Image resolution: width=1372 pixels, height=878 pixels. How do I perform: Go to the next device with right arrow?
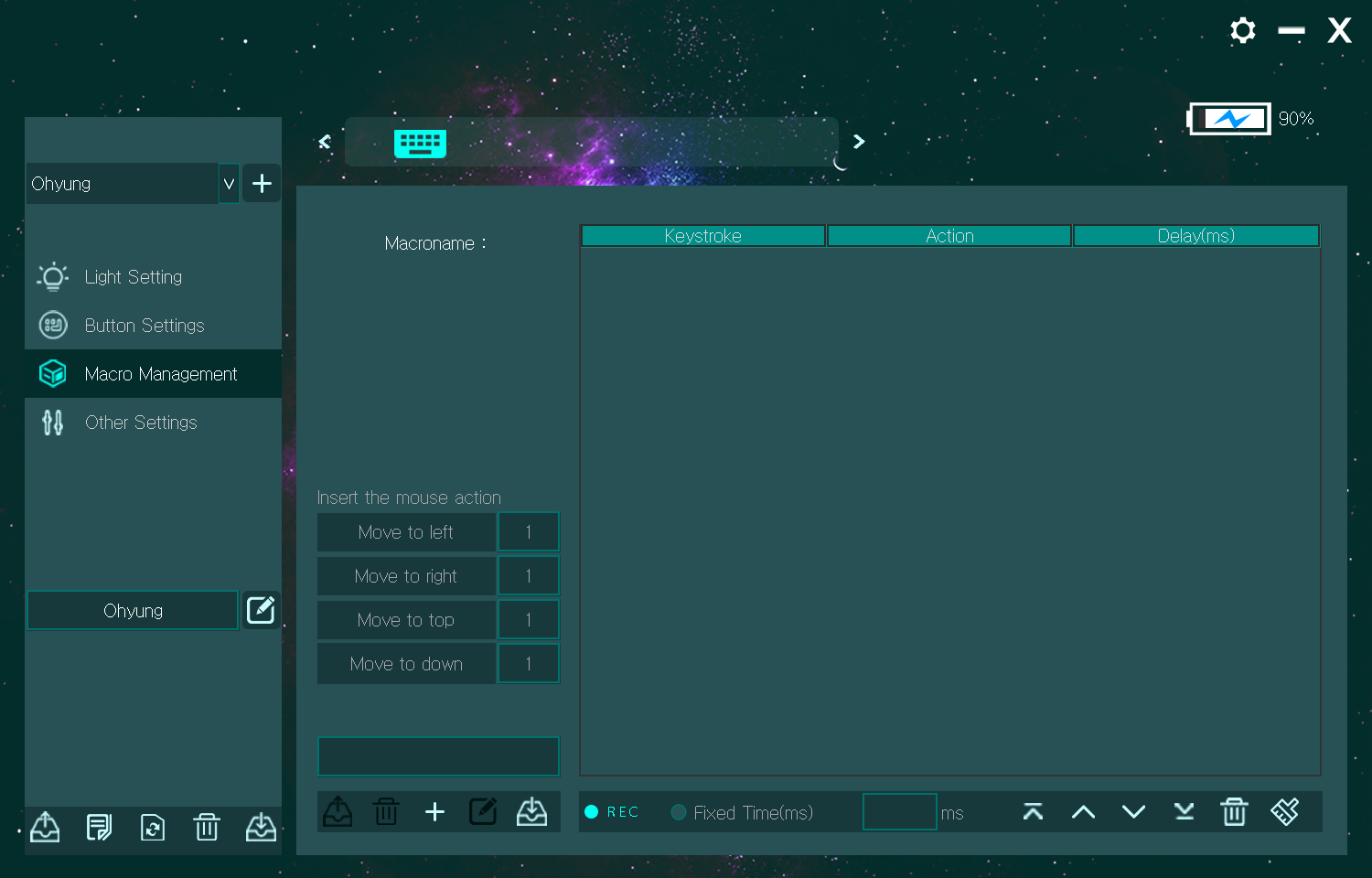click(858, 142)
